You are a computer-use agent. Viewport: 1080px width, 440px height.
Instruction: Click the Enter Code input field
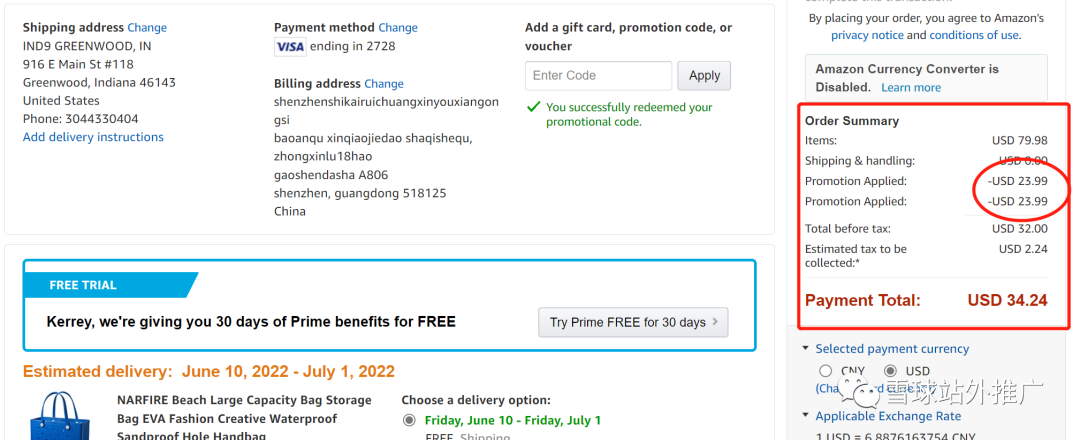(x=598, y=75)
